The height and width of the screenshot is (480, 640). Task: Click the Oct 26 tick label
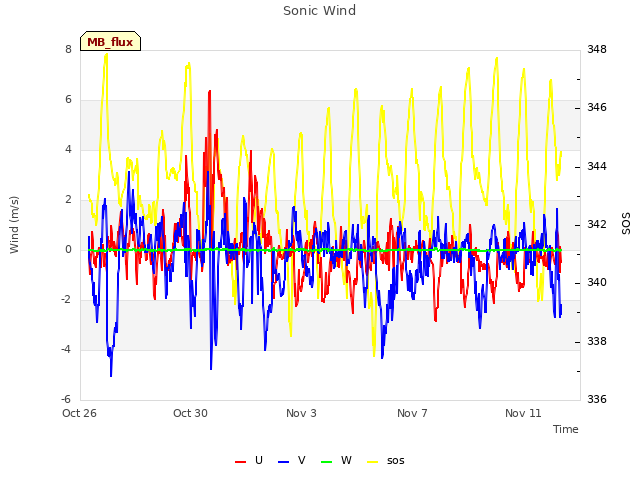pyautogui.click(x=79, y=413)
